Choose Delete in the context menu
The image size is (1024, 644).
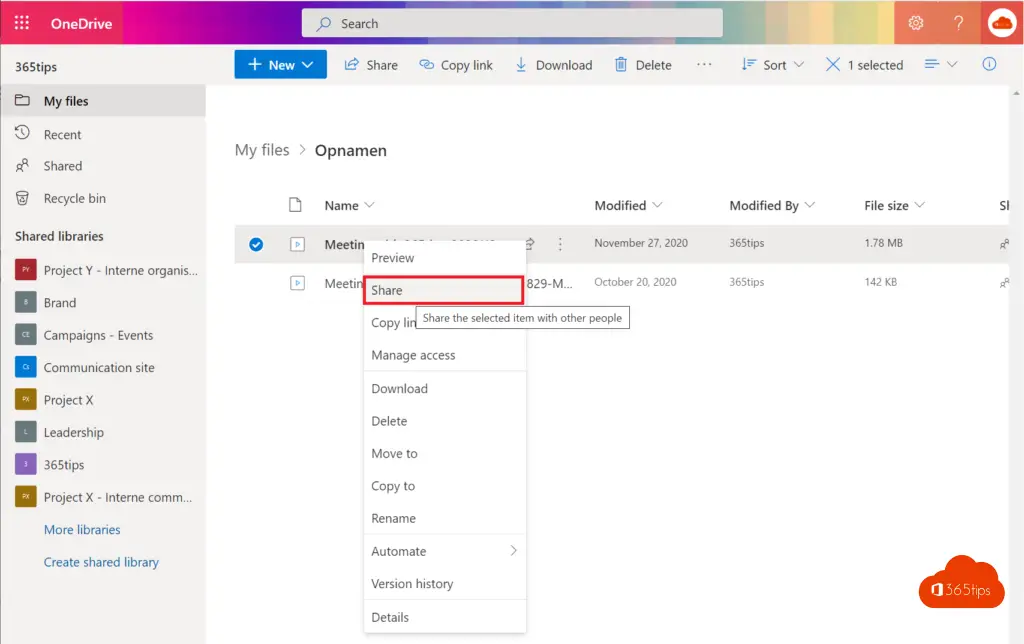coord(445,421)
